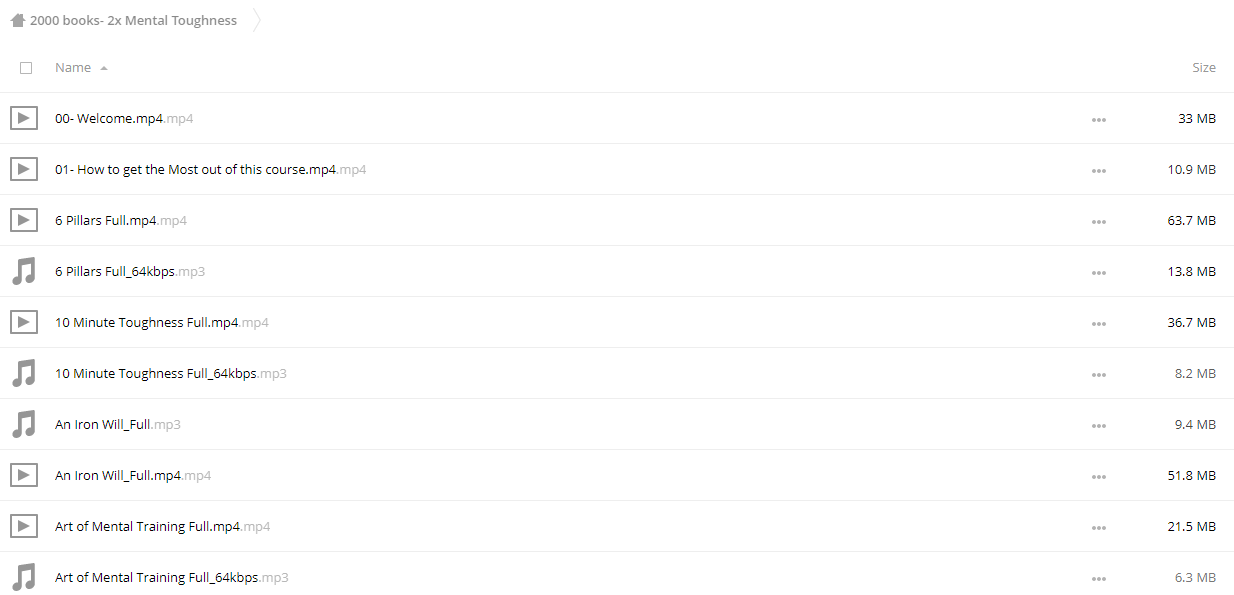This screenshot has width=1234, height=595.
Task: Click the Name column header
Action: point(73,68)
